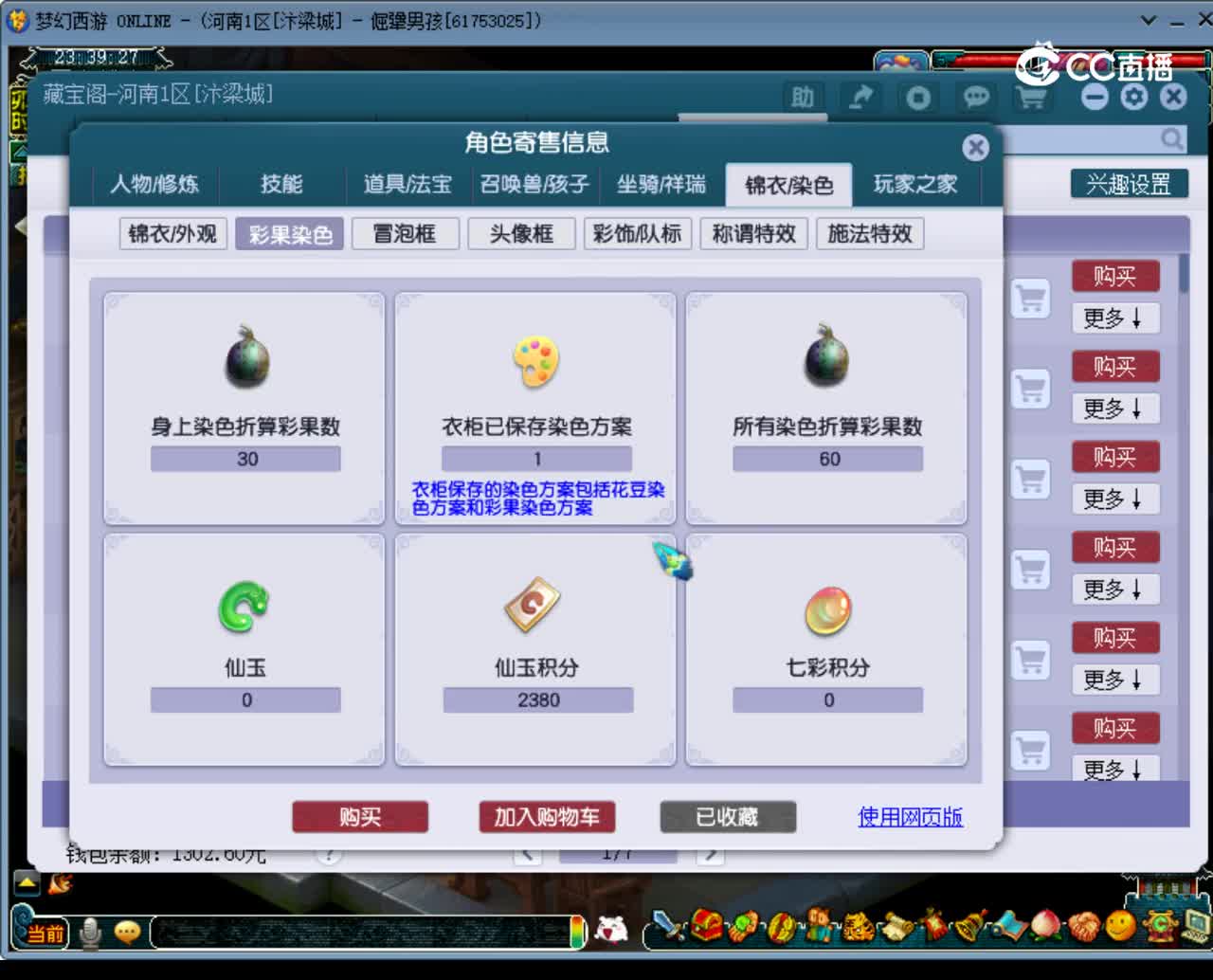1213x980 pixels.
Task: Click the red flag icon in bottom toolbar
Action: pyautogui.click(x=934, y=924)
